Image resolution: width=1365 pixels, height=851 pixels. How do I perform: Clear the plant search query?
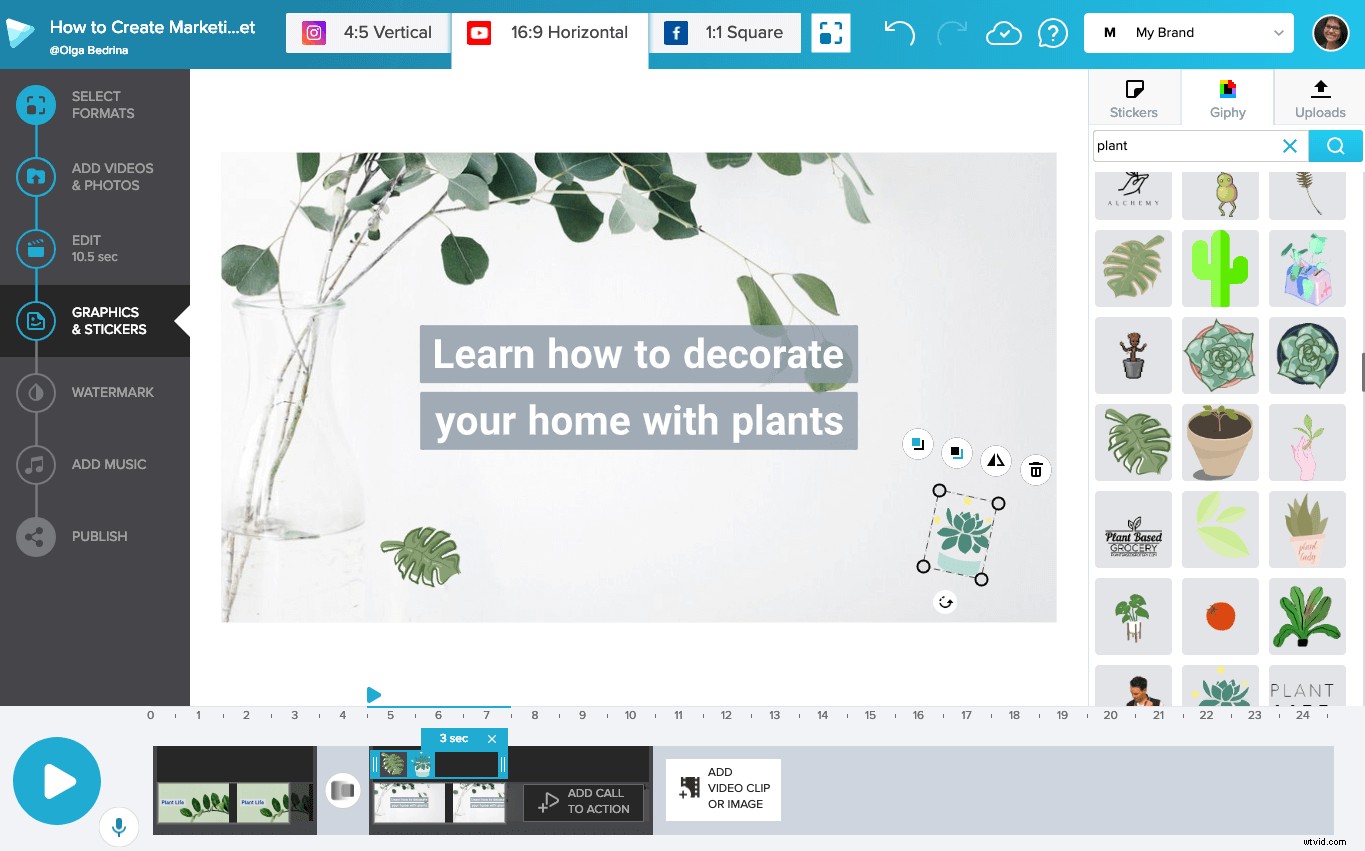pyautogui.click(x=1289, y=145)
